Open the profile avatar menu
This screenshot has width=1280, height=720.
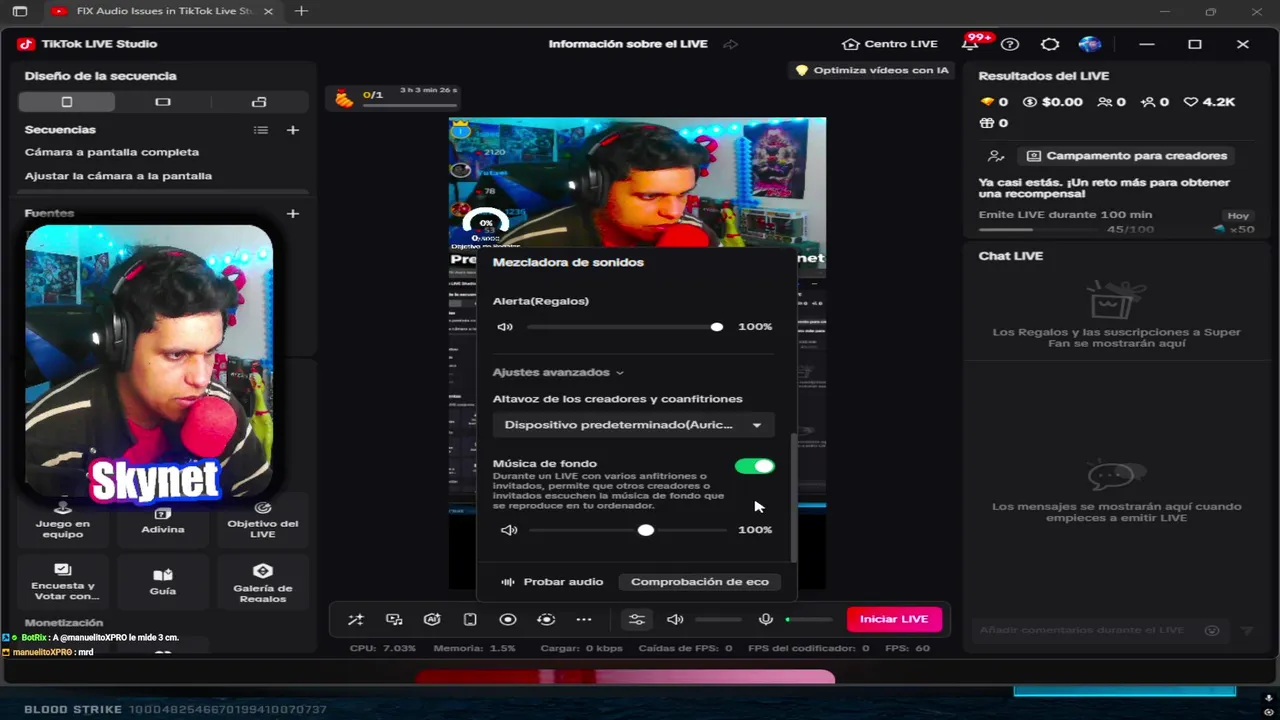pyautogui.click(x=1090, y=44)
